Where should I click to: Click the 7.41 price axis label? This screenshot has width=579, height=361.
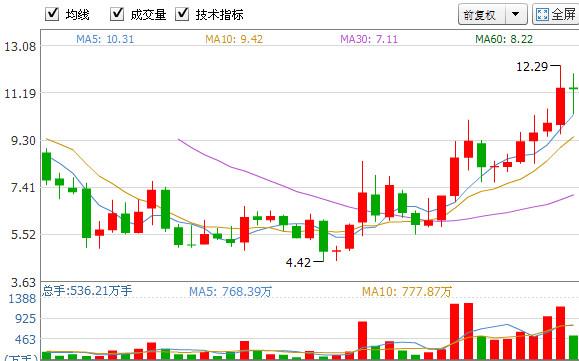pyautogui.click(x=24, y=188)
